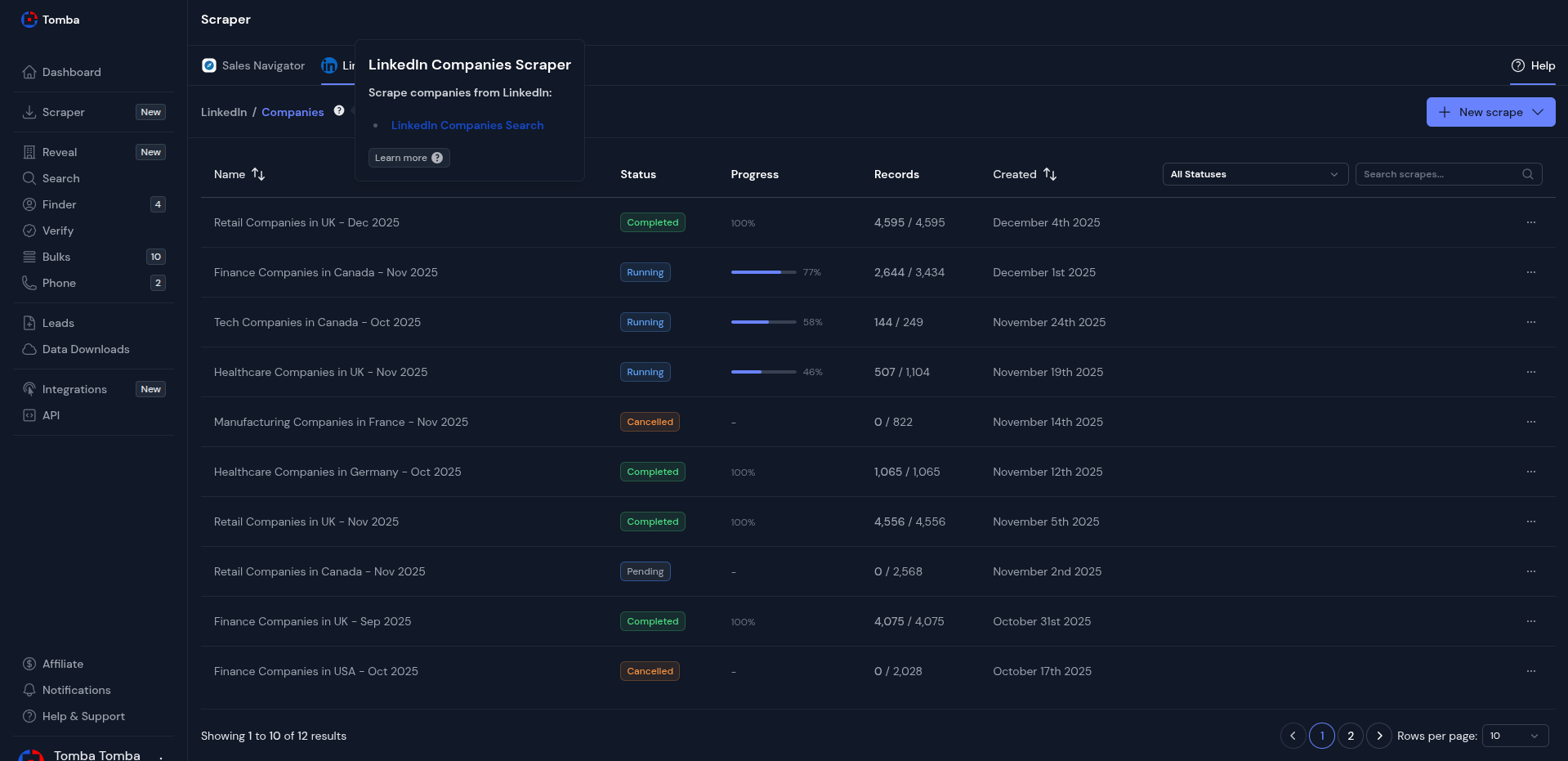Click the Learn more button in popup
The image size is (1568, 761).
pos(409,158)
